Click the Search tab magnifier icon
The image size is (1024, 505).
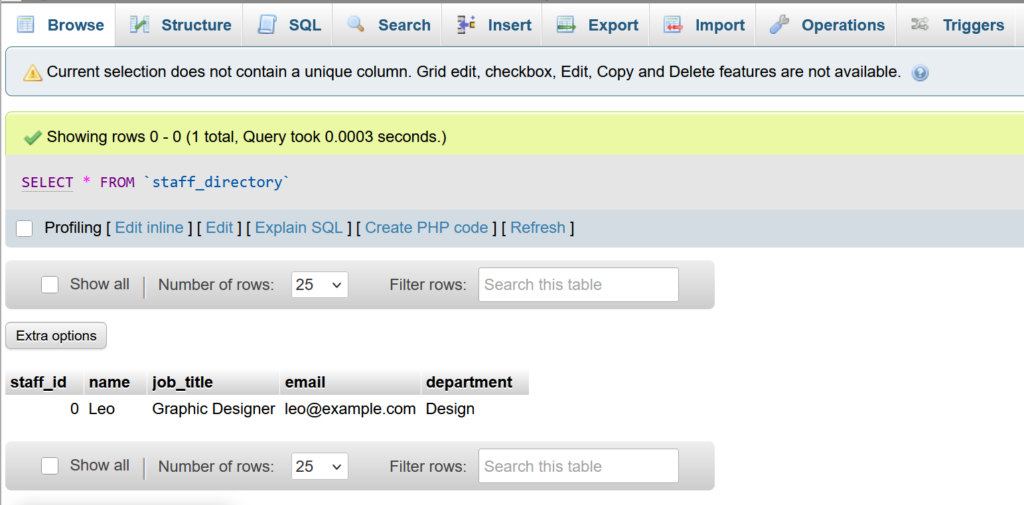click(x=356, y=25)
